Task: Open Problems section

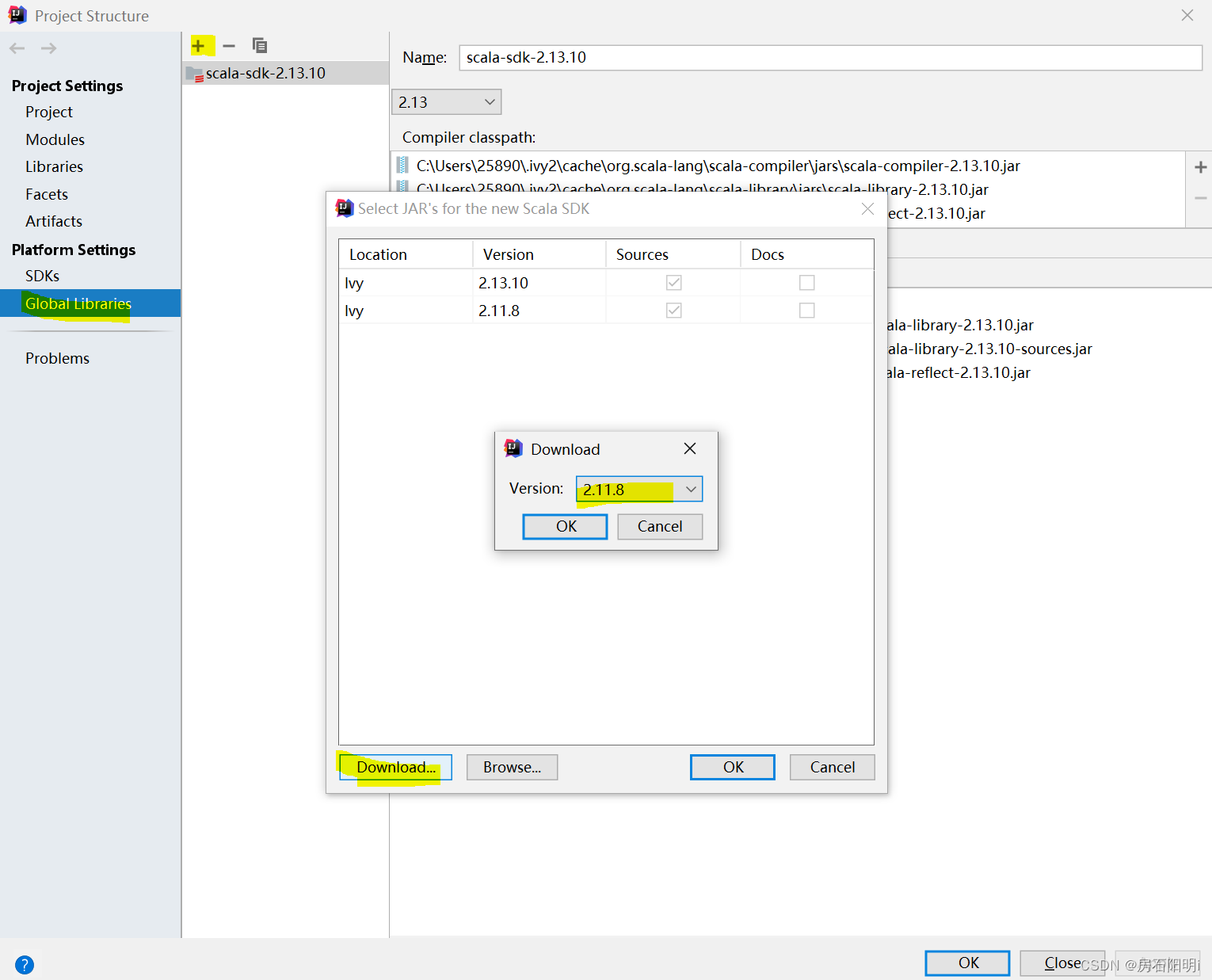Action: coord(57,358)
